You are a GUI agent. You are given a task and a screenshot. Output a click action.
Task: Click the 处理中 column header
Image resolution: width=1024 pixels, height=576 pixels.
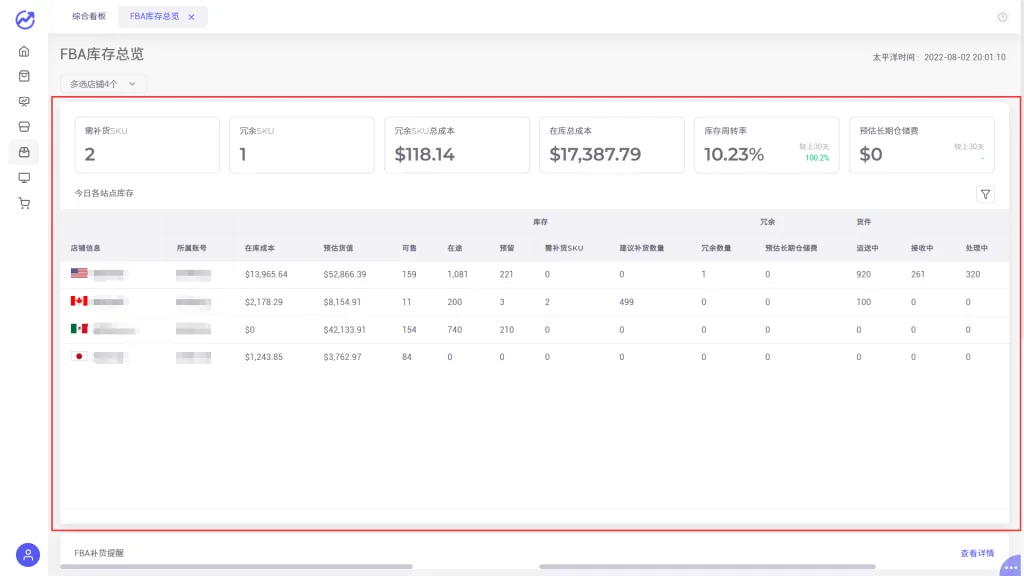tap(976, 248)
